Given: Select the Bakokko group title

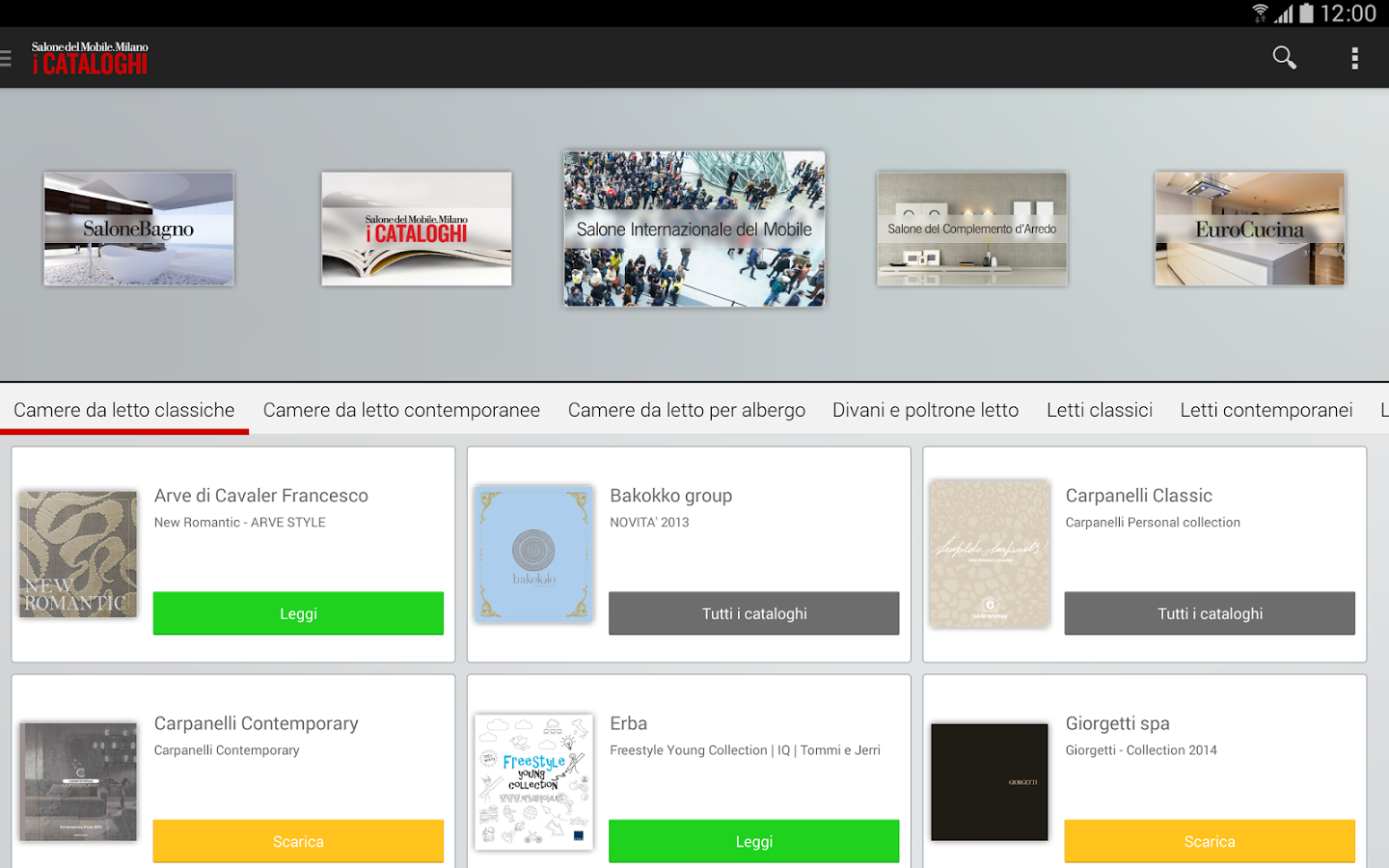Looking at the screenshot, I should [671, 496].
